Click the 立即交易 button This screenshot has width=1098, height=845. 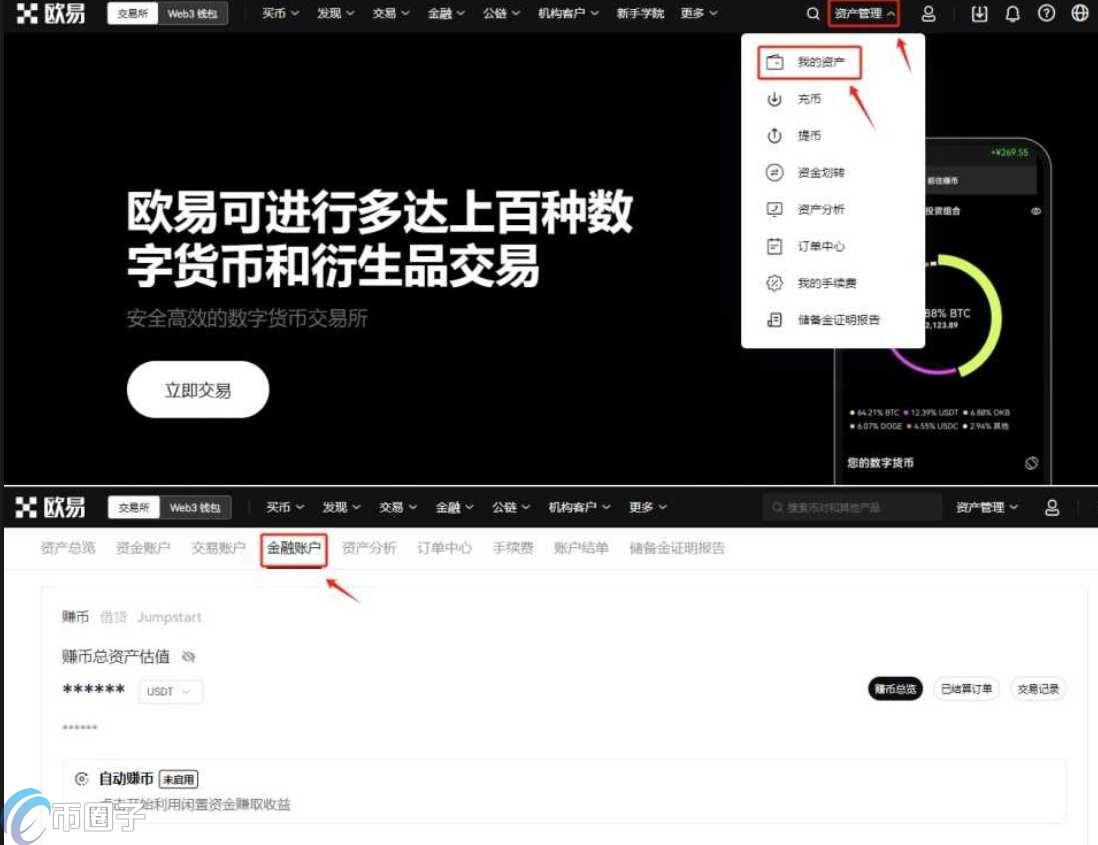coord(197,390)
